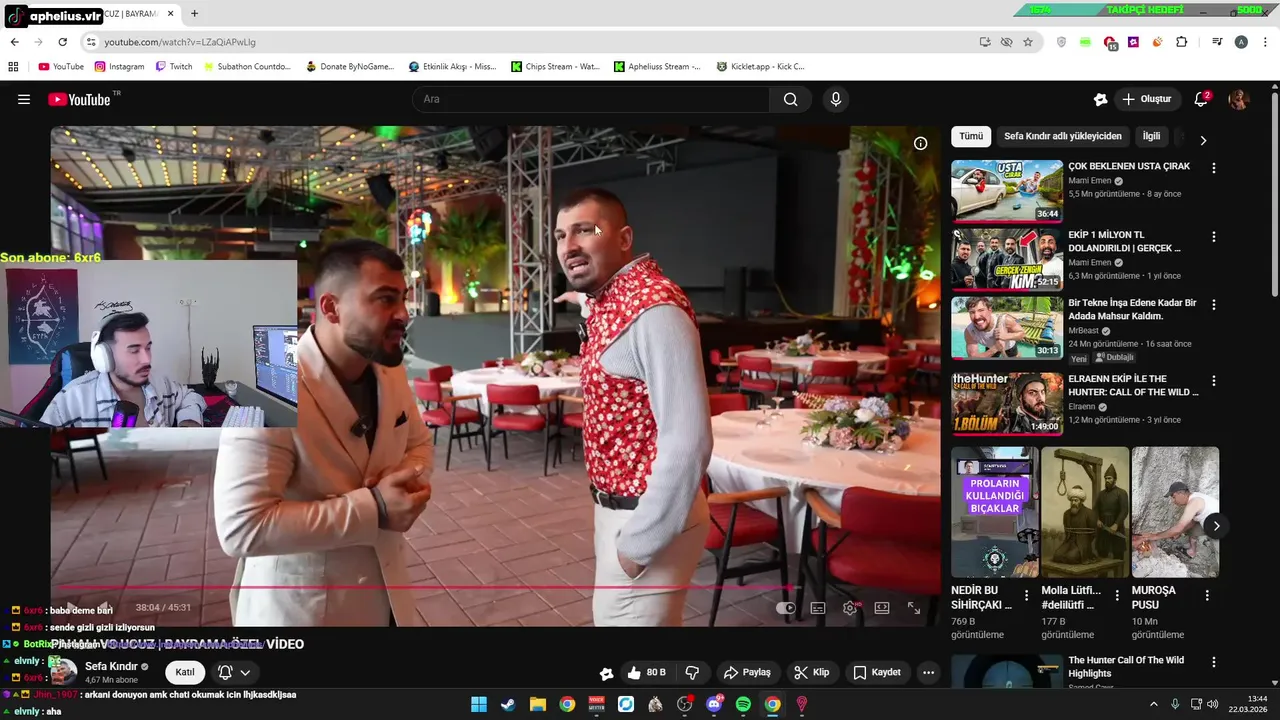
Task: Open options for ELRAENN EKİP theHunter video
Action: click(x=1214, y=381)
